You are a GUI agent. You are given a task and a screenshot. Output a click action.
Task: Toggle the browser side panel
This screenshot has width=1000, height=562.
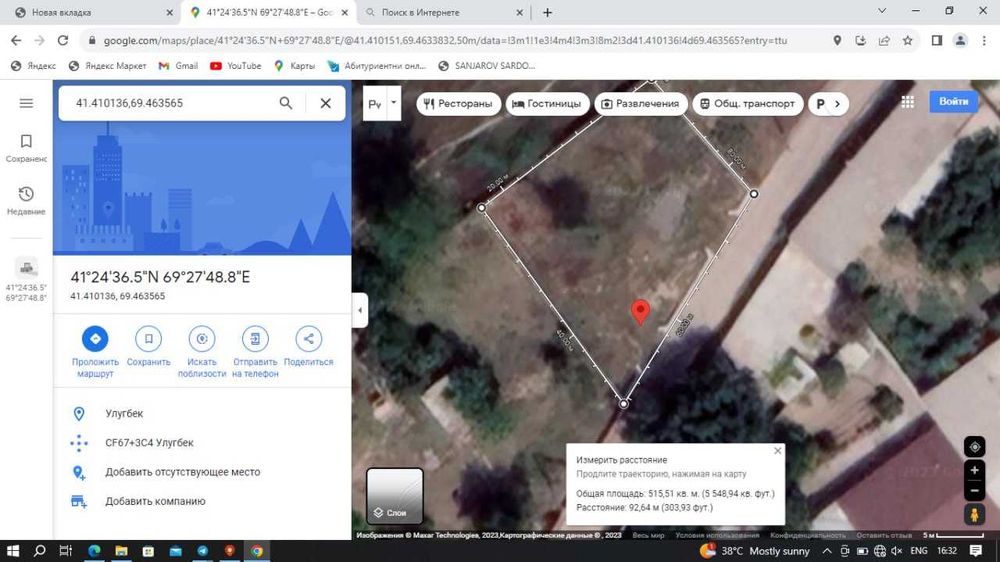(937, 40)
